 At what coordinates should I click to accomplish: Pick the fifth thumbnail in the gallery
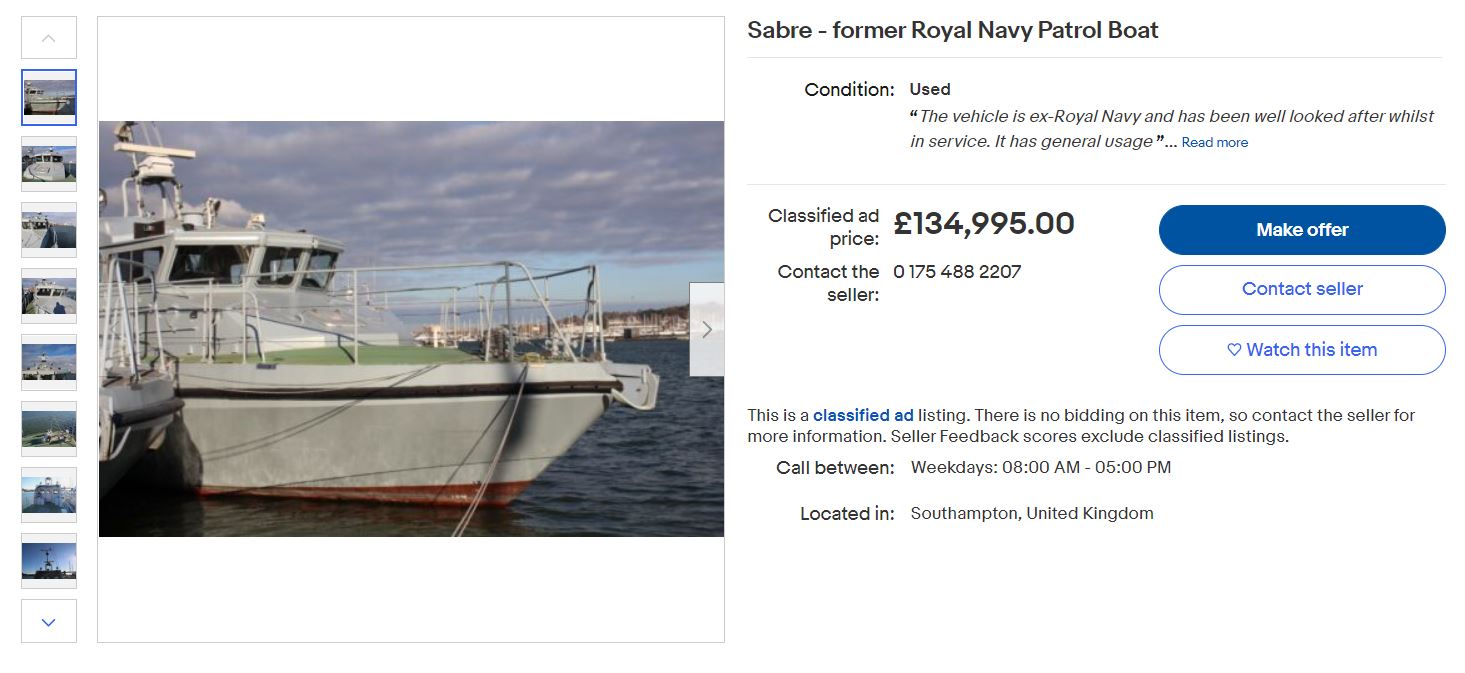point(49,362)
